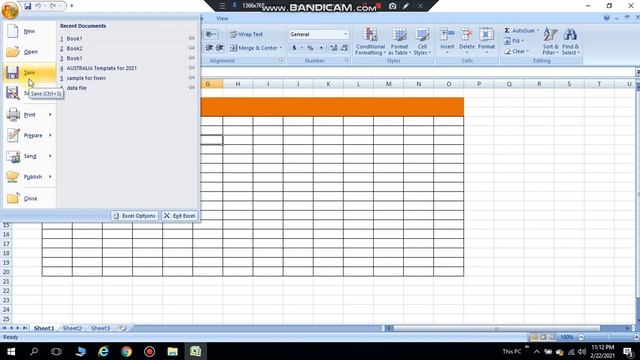Viewport: 640px width, 360px height.
Task: Pin AUSTRALIA Template for 2021 document
Action: pyautogui.click(x=192, y=68)
